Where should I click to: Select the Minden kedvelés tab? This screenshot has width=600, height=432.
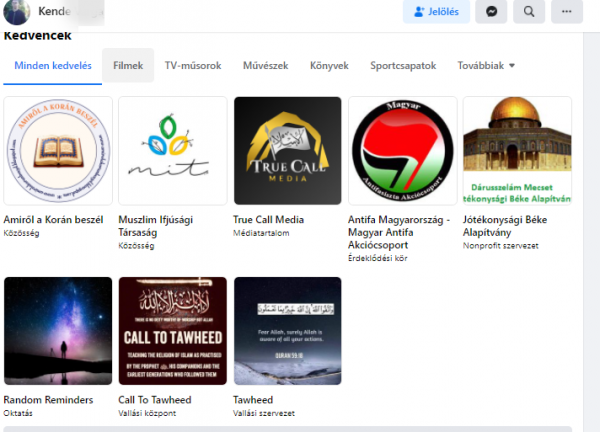(53, 65)
